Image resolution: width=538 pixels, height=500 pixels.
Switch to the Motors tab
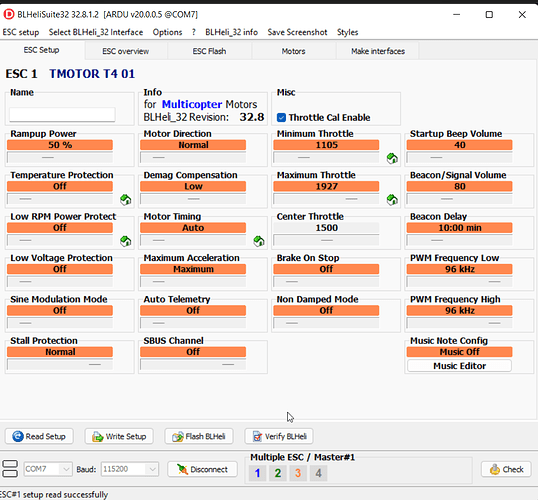click(x=293, y=51)
